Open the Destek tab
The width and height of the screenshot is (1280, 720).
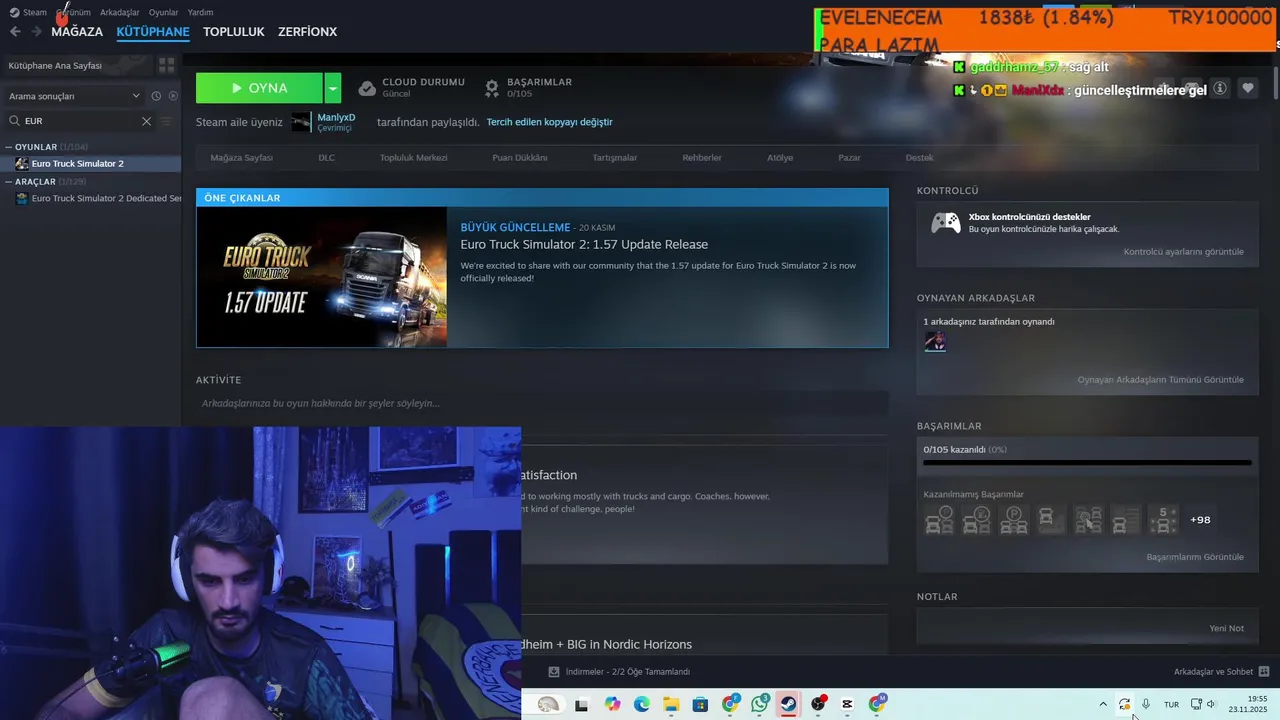point(919,158)
